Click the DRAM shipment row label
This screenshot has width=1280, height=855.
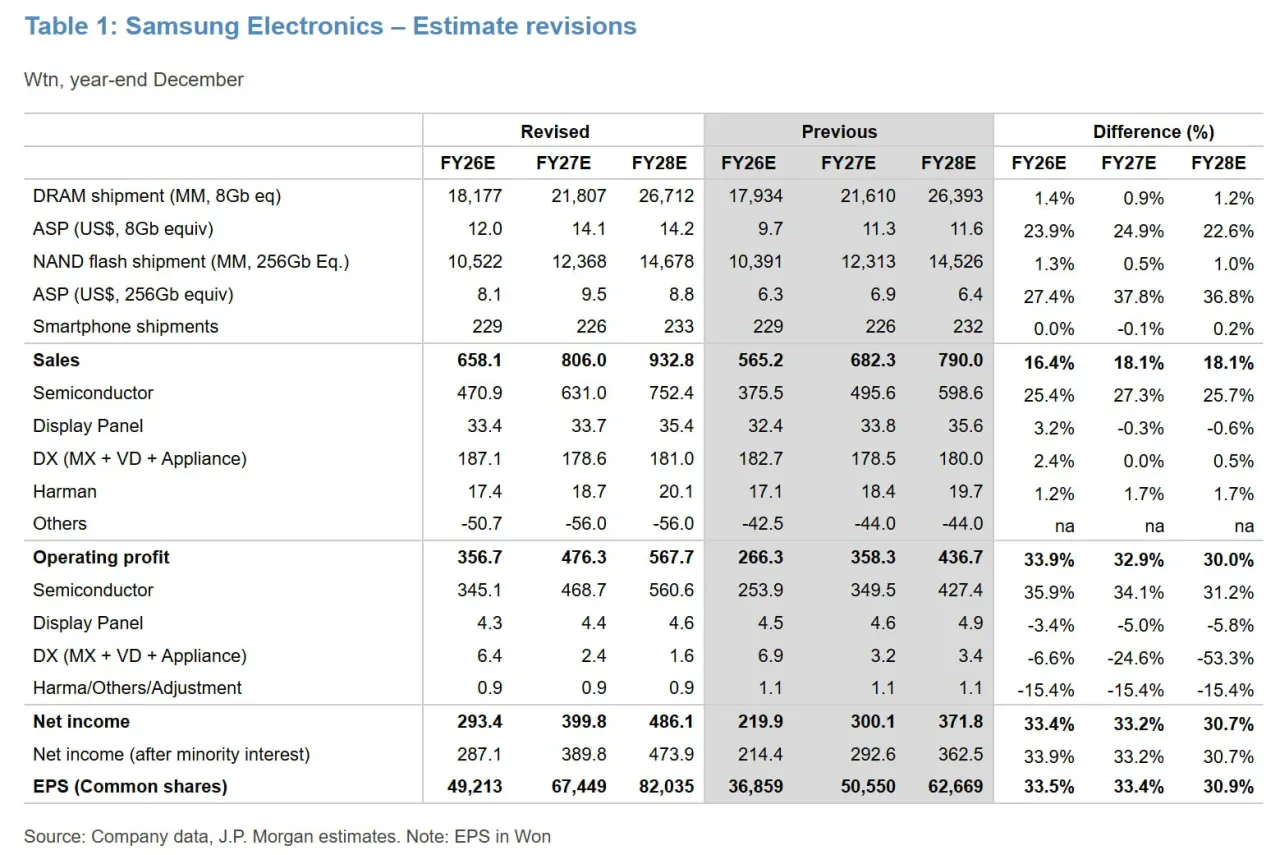pos(156,196)
